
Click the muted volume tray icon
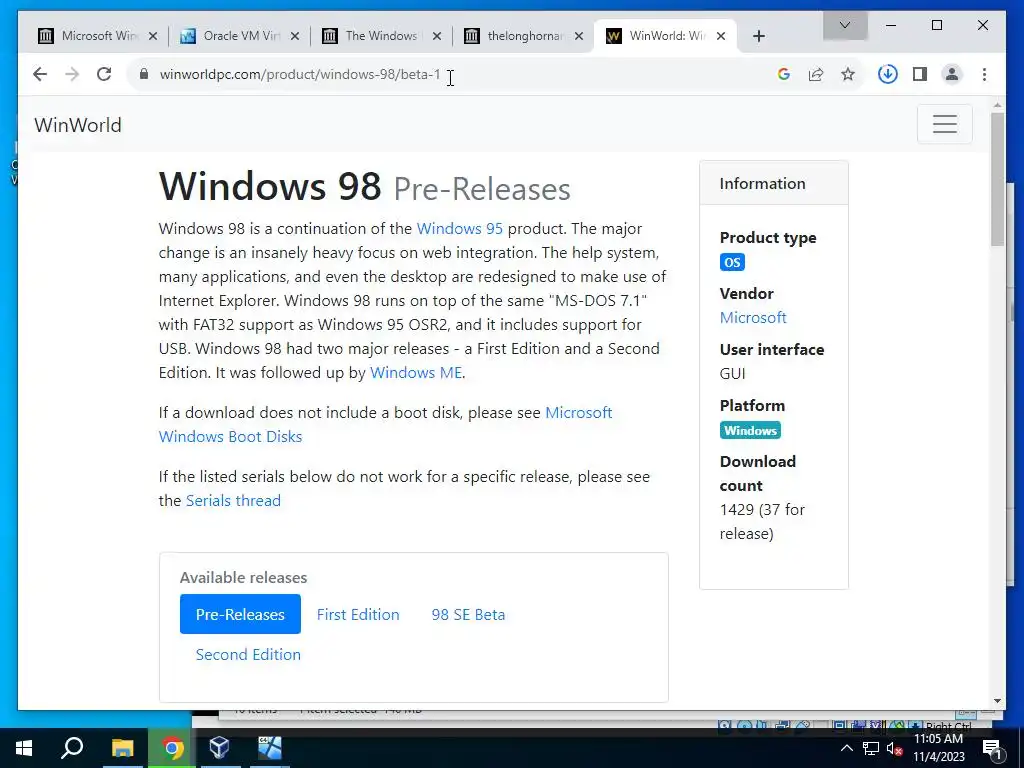895,748
